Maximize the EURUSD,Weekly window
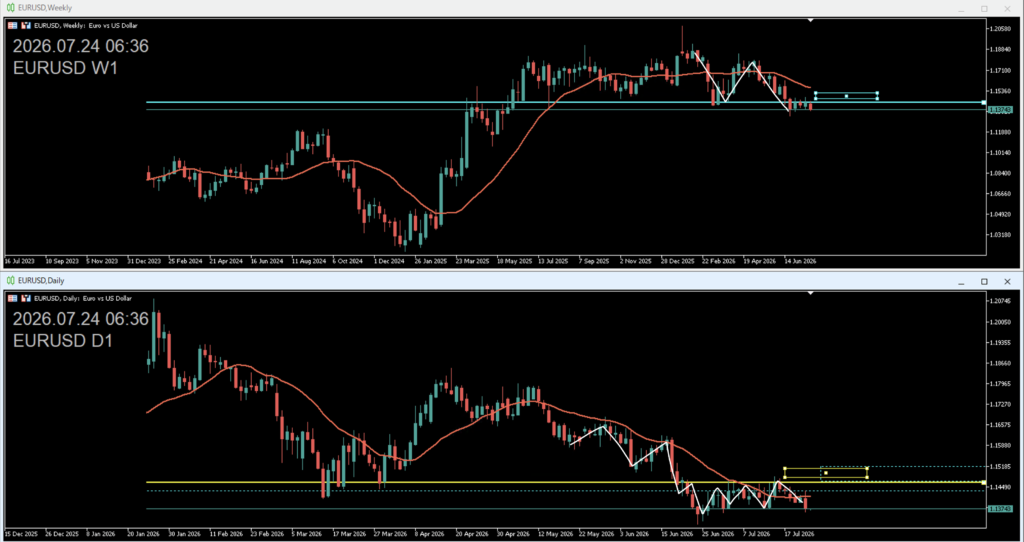The image size is (1024, 542). 984,8
